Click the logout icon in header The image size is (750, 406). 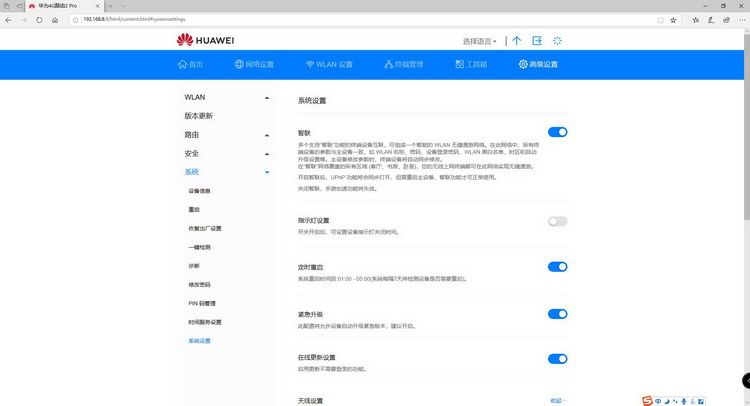(537, 41)
